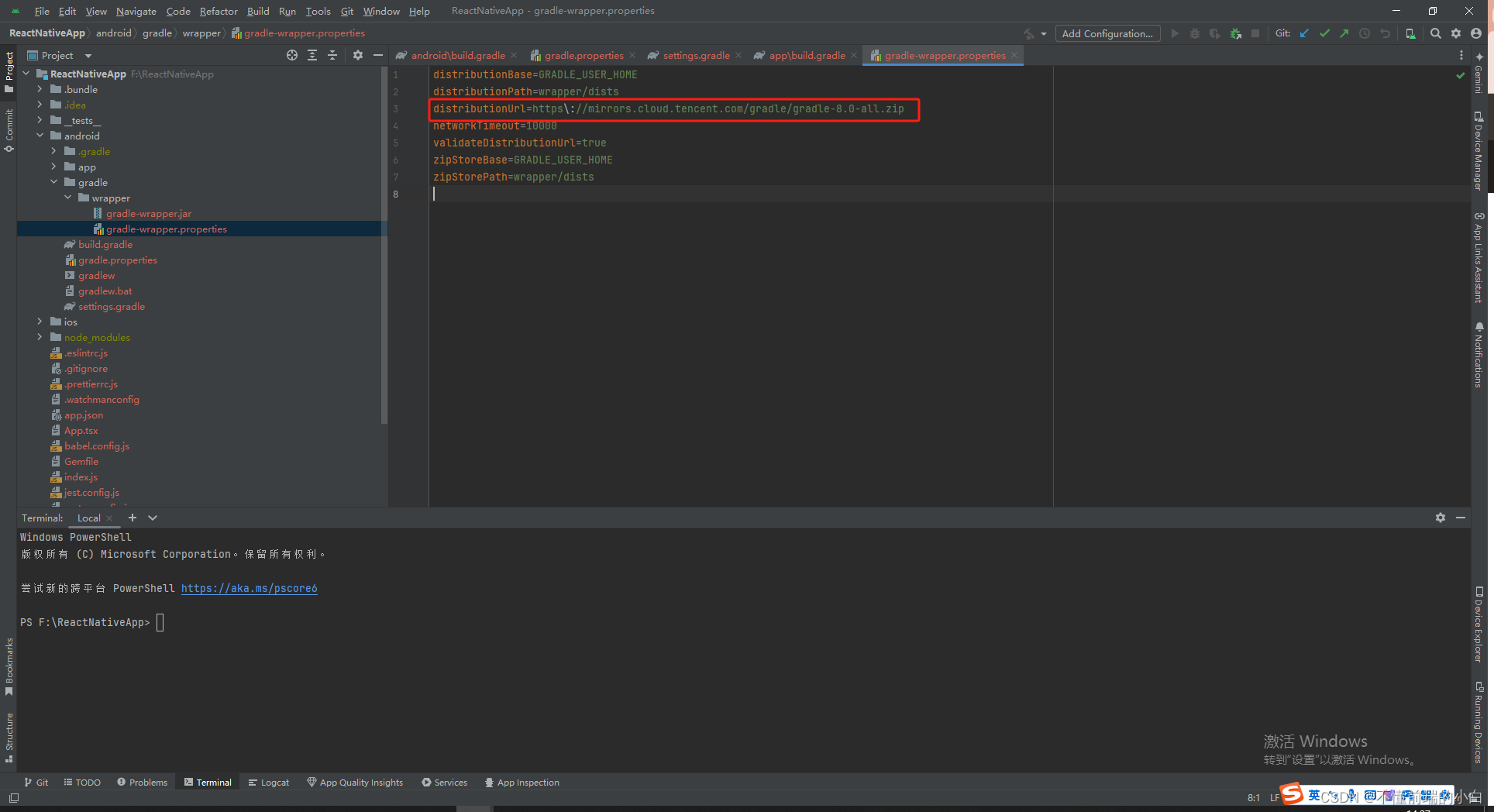Click Sogou input method icon in tray

[1291, 794]
